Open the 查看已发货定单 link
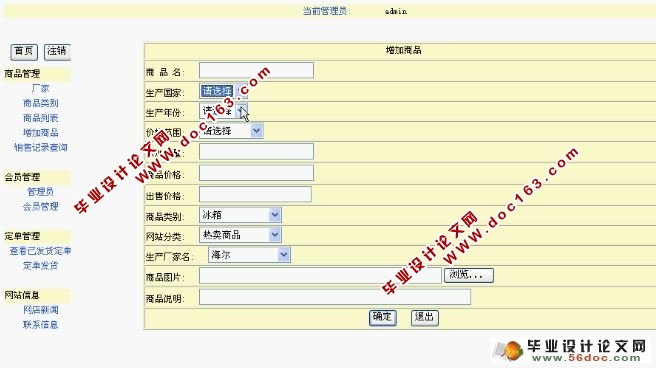The width and height of the screenshot is (656, 368). pyautogui.click(x=40, y=250)
